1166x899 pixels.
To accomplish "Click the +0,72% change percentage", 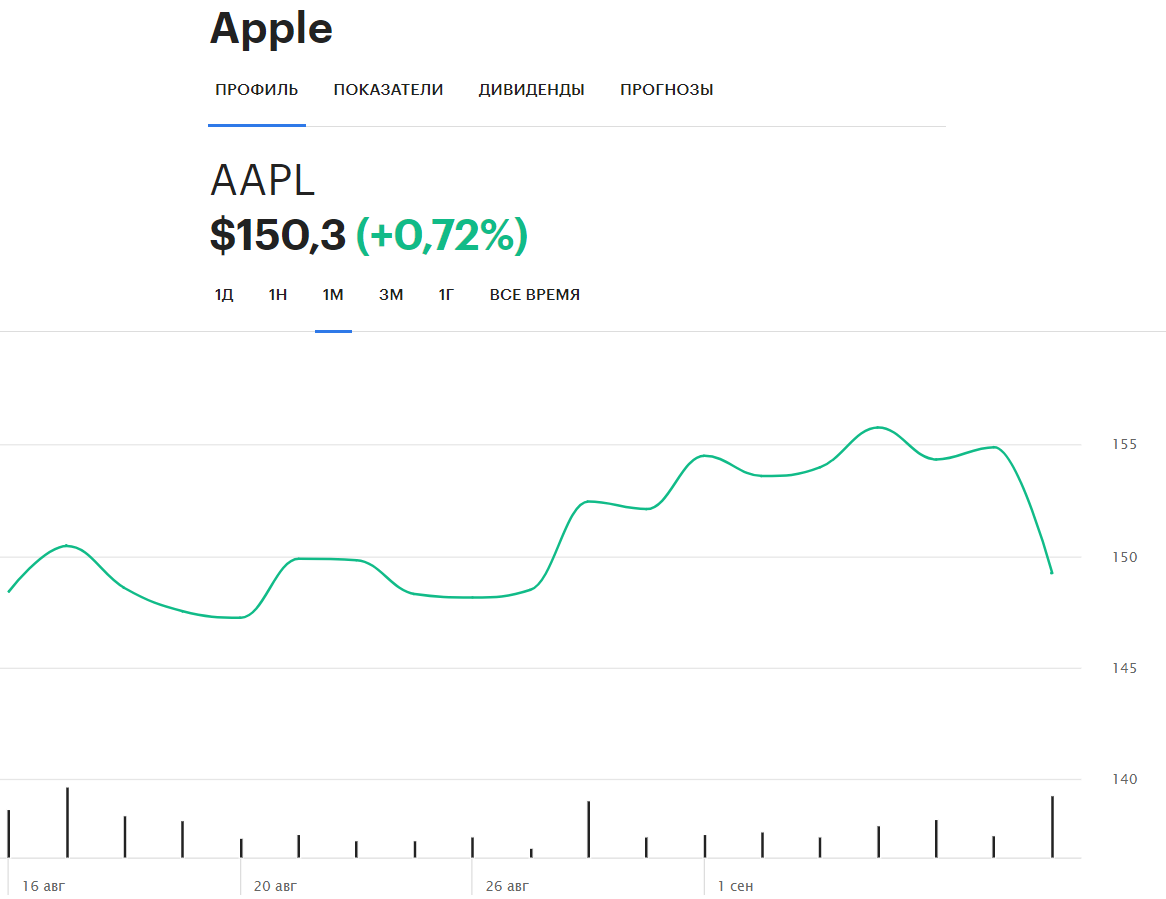I will [x=442, y=235].
